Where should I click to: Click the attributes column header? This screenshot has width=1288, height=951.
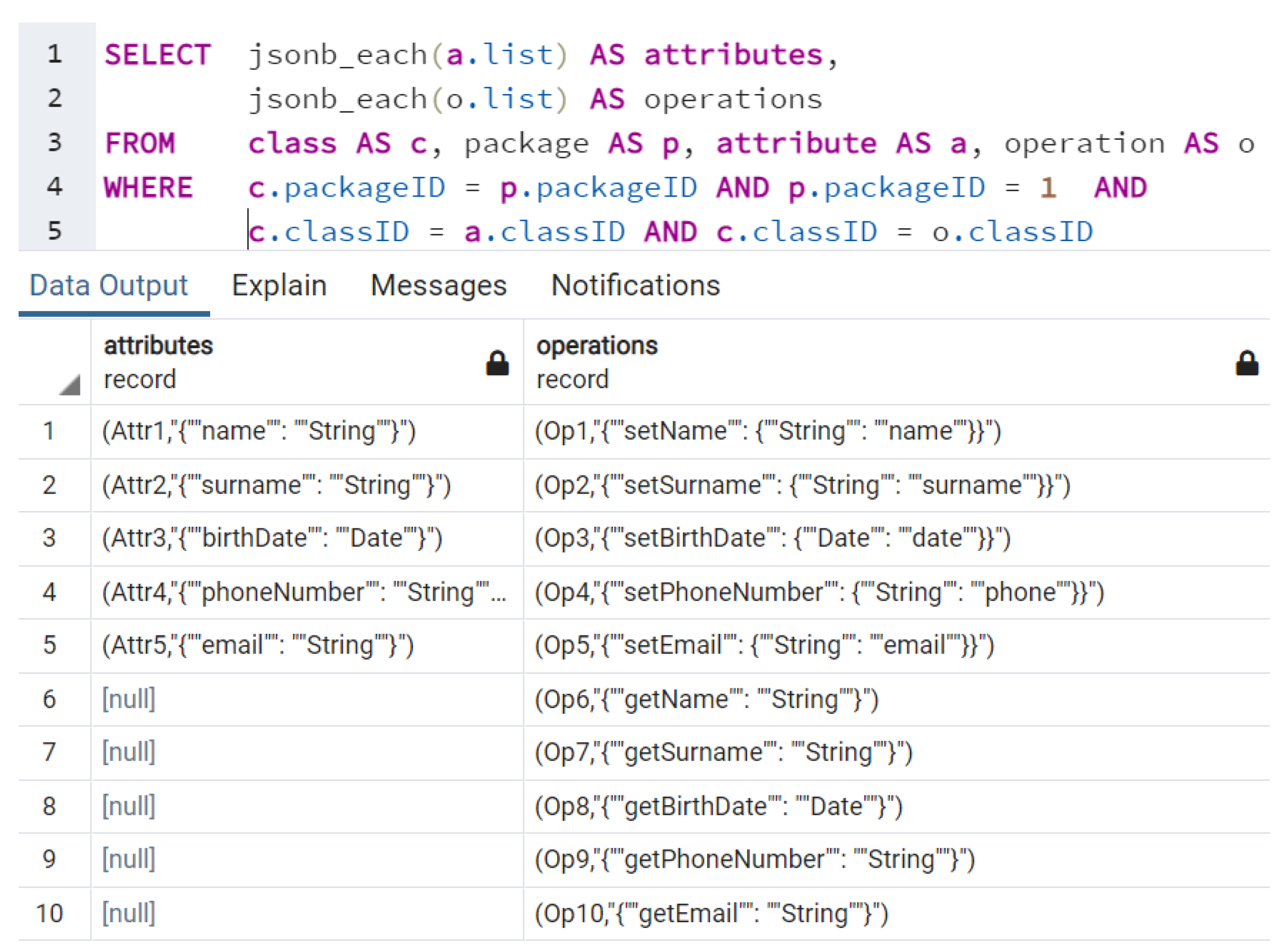(159, 346)
